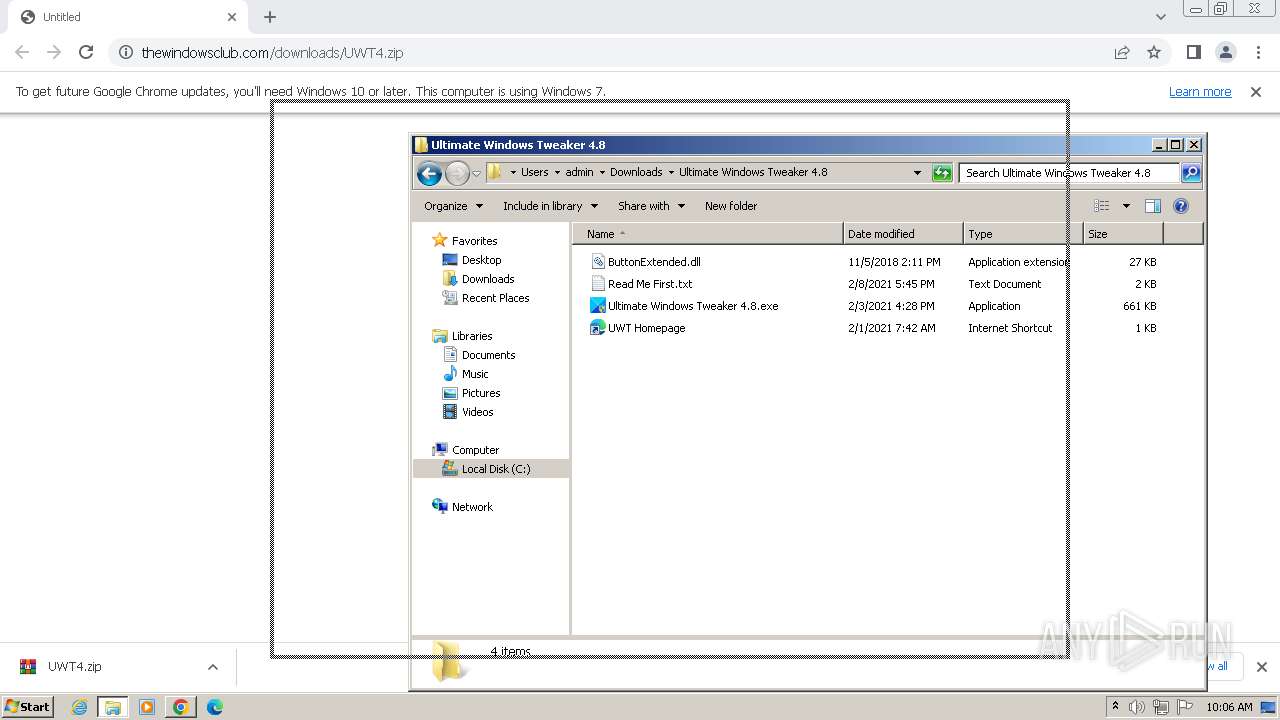Close Chrome's downloads bar
This screenshot has width=1280, height=720.
1261,667
